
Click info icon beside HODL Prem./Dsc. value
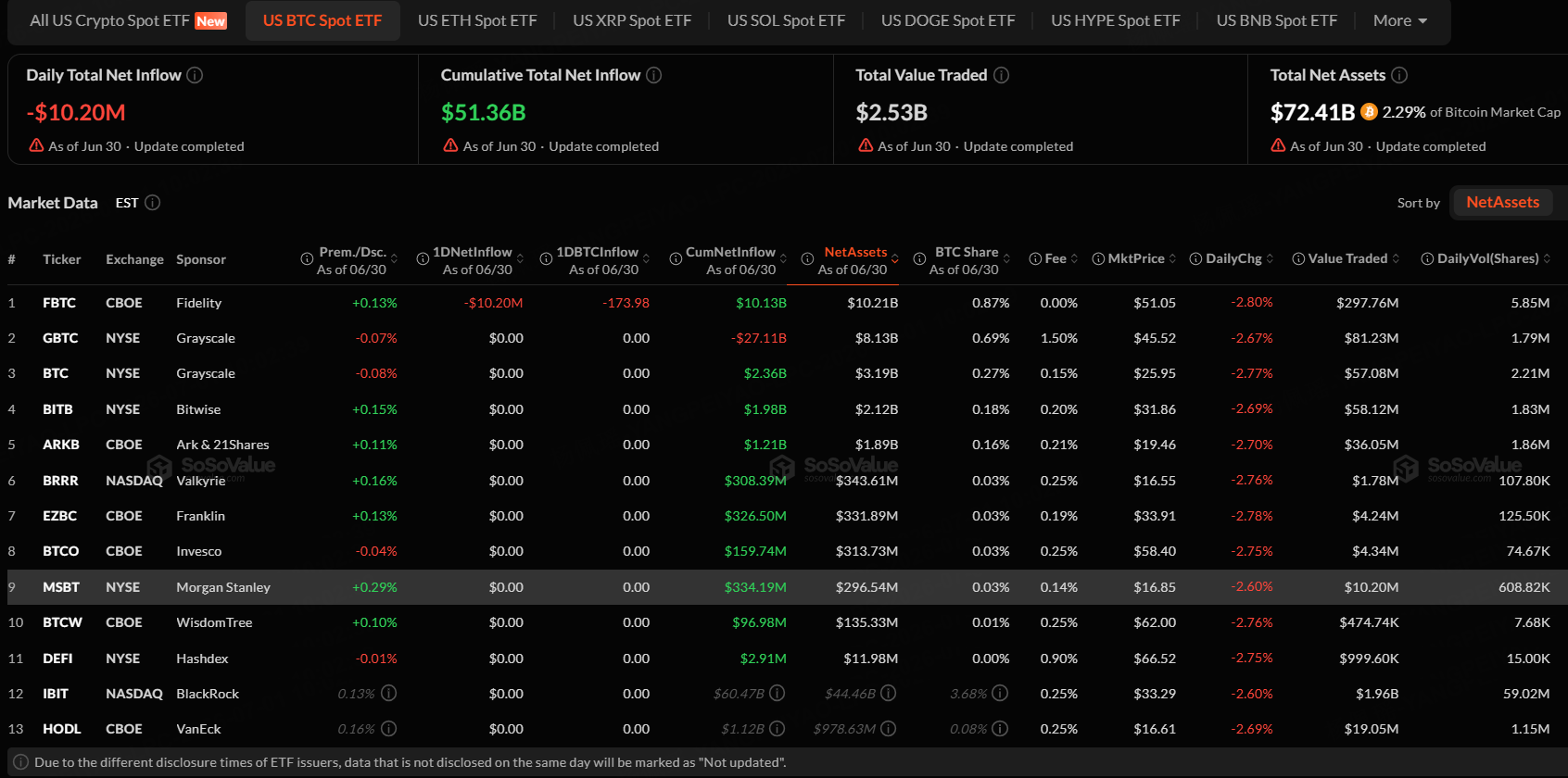pyautogui.click(x=389, y=729)
